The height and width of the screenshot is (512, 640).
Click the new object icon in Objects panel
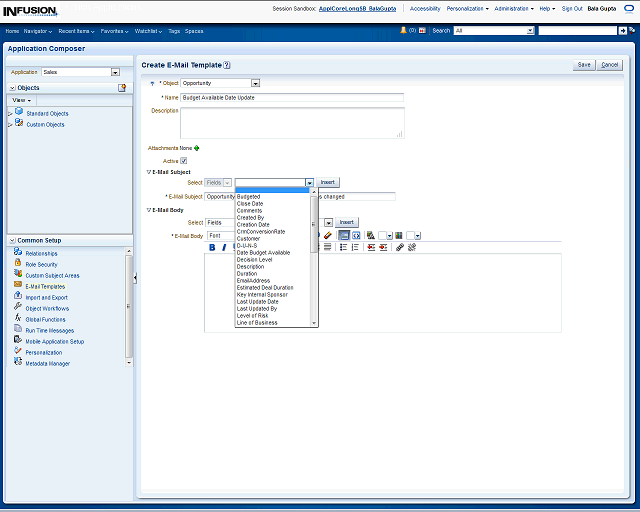pyautogui.click(x=122, y=88)
